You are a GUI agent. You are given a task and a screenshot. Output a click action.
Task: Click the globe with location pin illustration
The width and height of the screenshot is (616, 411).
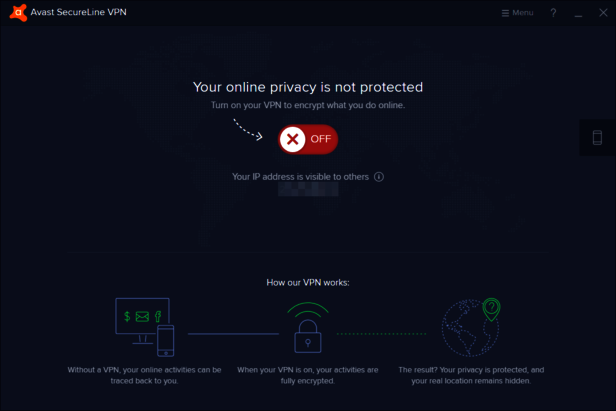click(x=471, y=326)
